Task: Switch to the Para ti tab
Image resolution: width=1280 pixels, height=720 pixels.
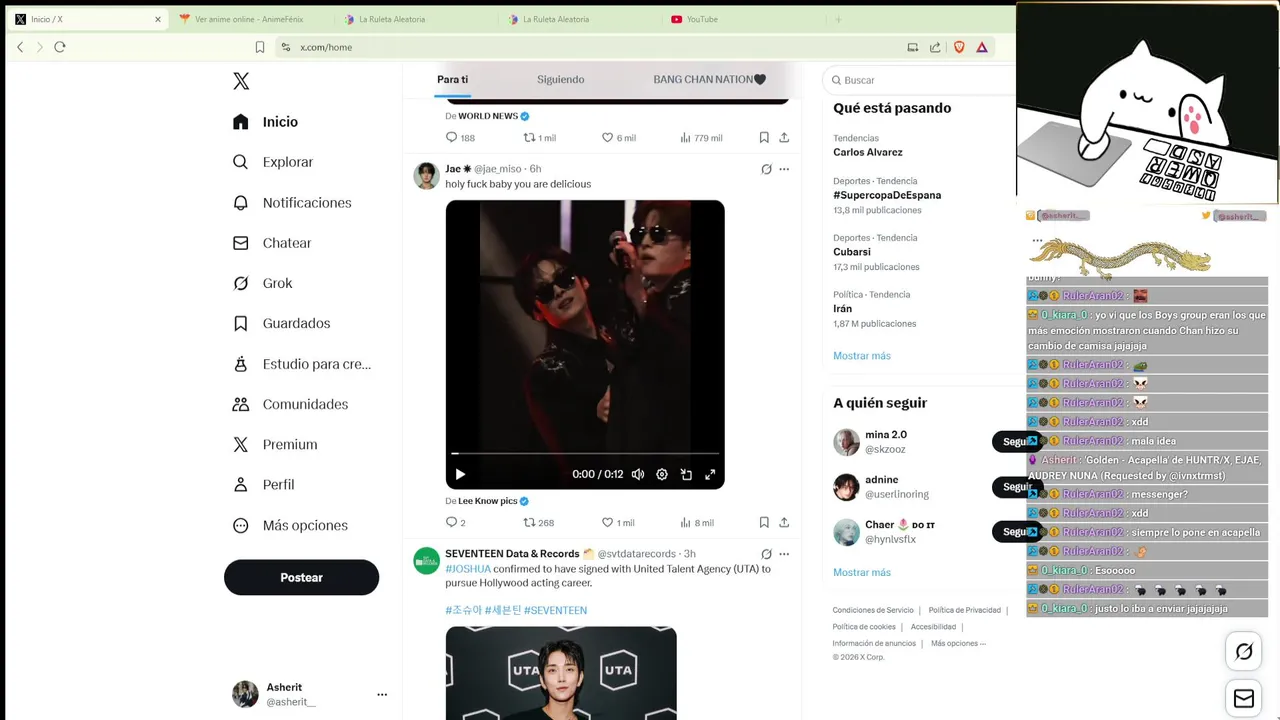Action: [x=452, y=79]
